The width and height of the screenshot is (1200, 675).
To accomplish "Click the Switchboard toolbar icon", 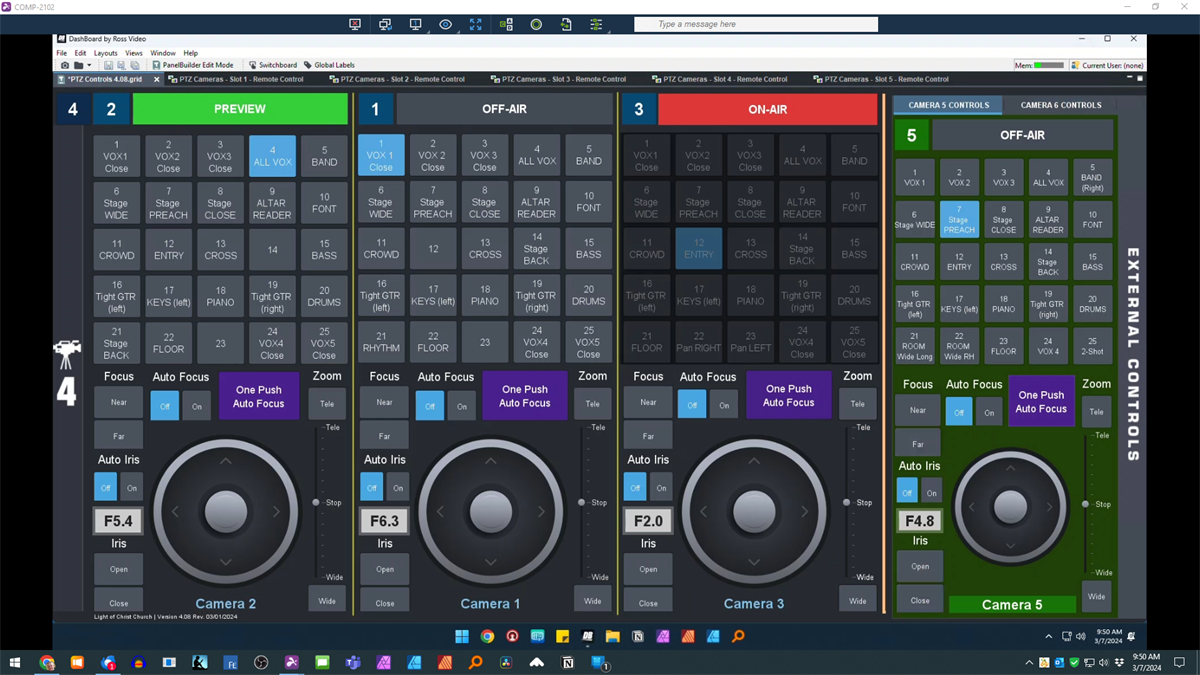I will pos(272,65).
